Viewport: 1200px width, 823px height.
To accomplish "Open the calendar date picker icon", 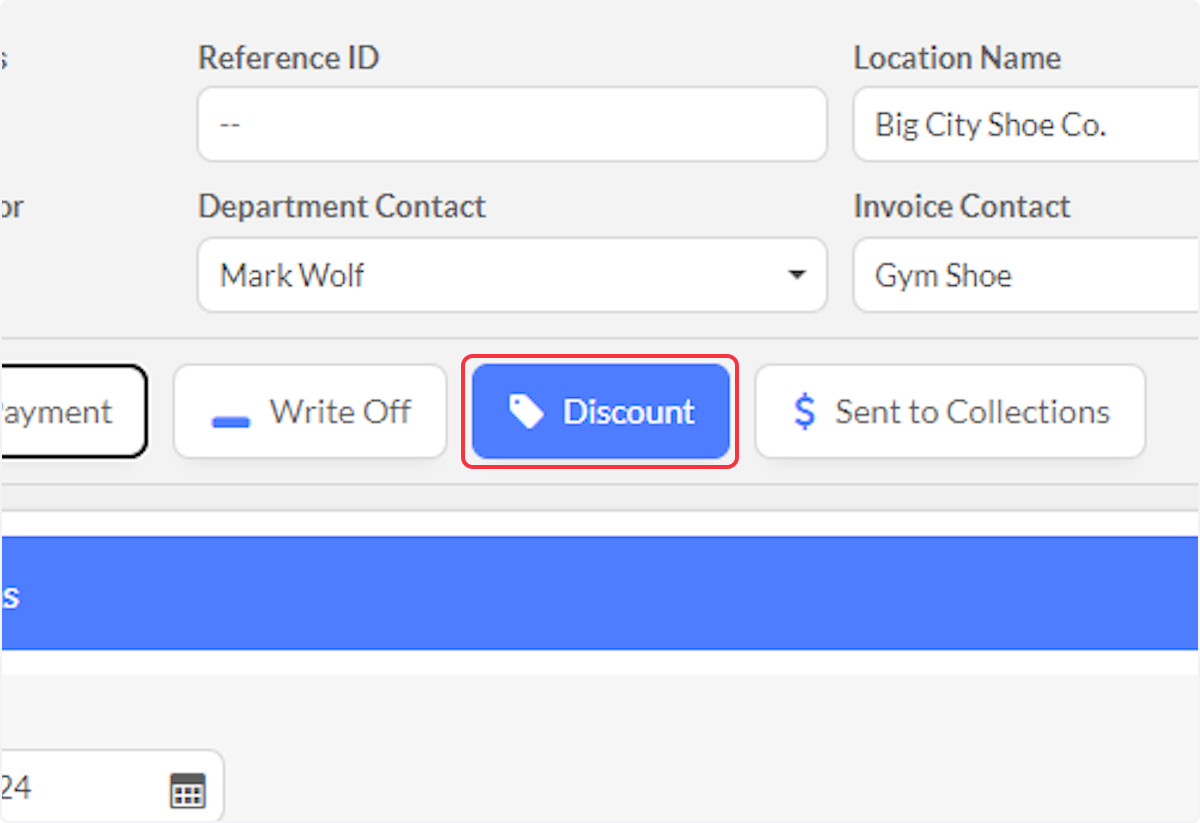I will tap(187, 790).
